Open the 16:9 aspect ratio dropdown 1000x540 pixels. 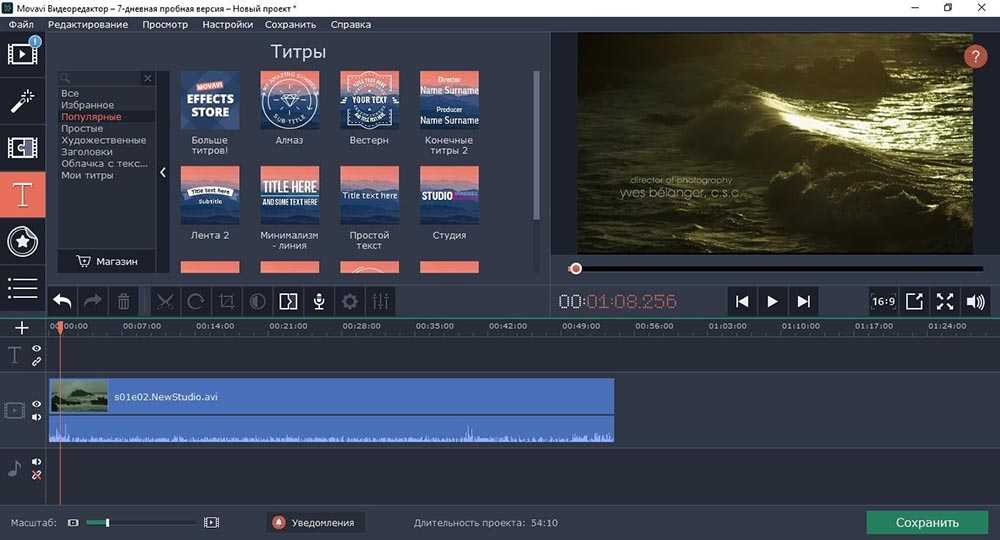click(883, 301)
